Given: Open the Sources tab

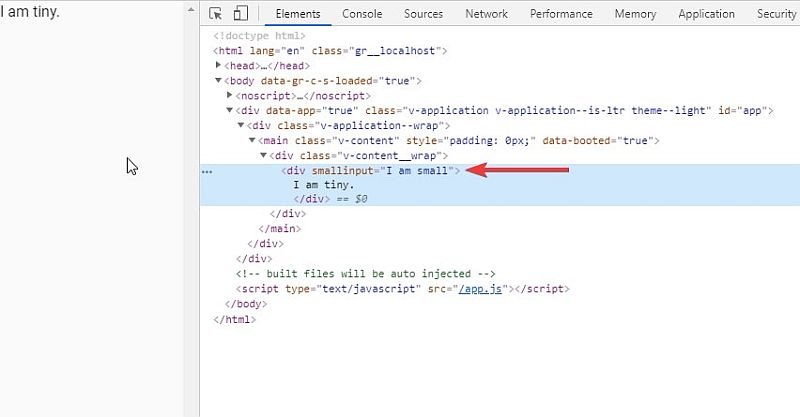Looking at the screenshot, I should 423,14.
